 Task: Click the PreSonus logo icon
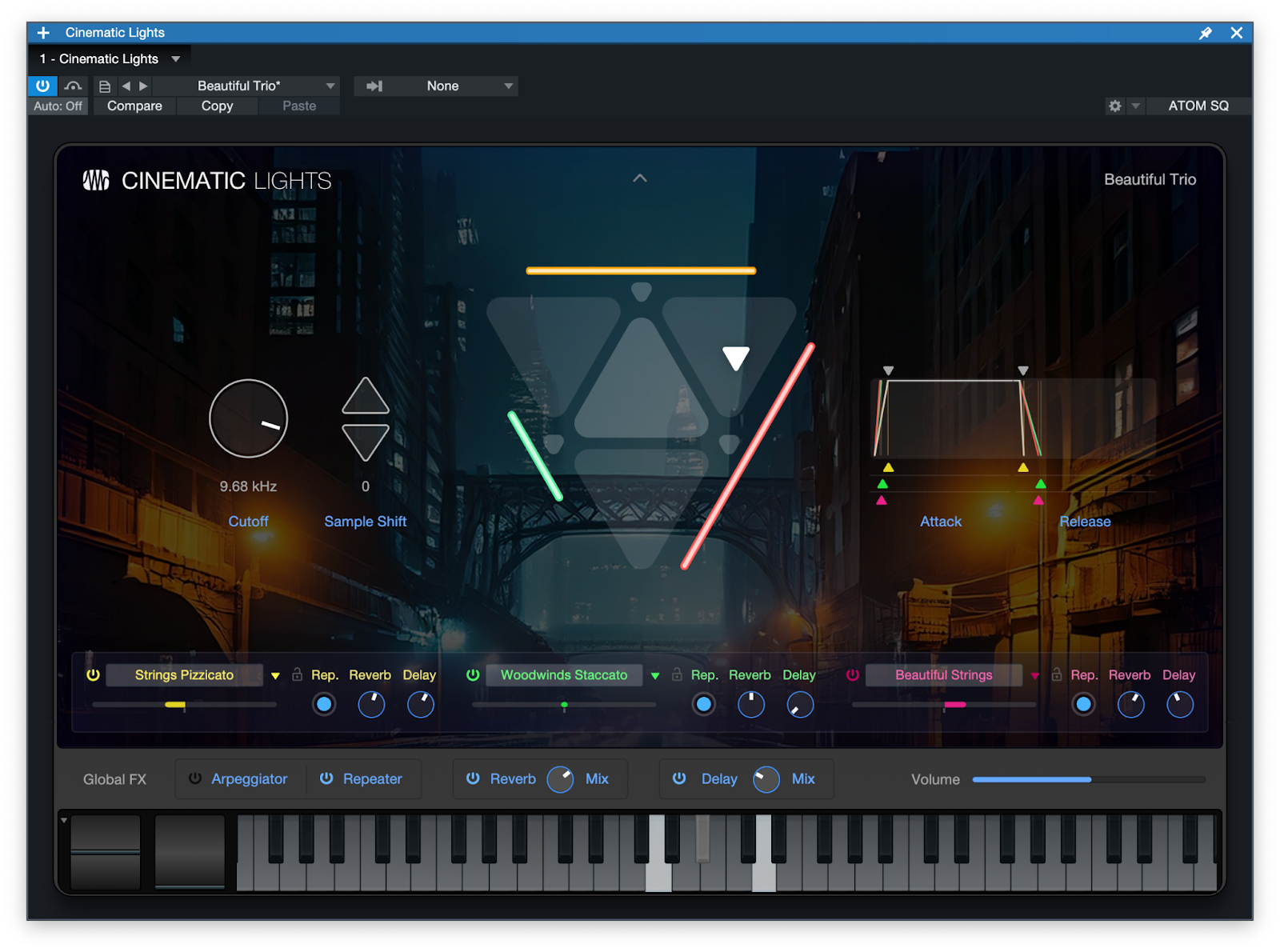coord(96,181)
